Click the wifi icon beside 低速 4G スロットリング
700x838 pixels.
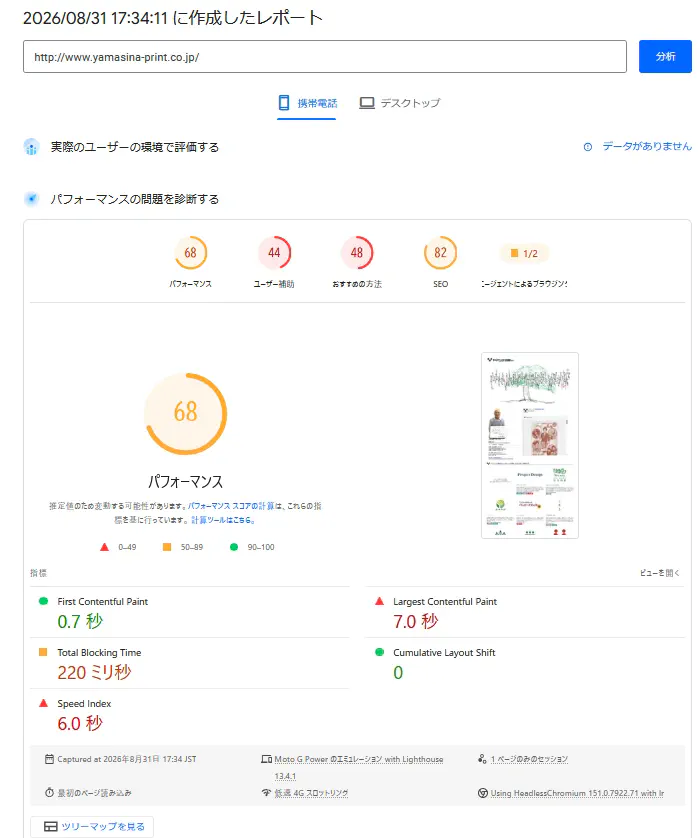tap(266, 793)
